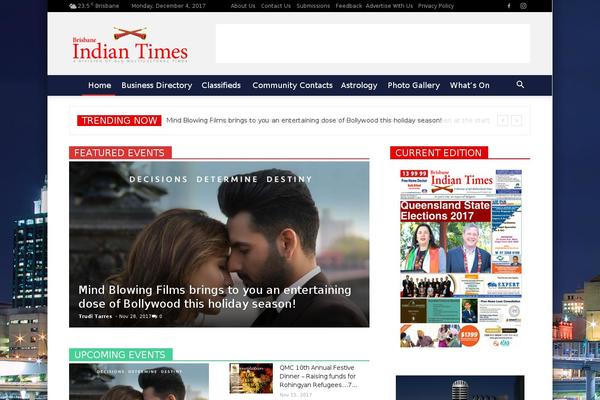
Task: Click the QMC Festive Dinner thumbnail
Action: pyautogui.click(x=251, y=378)
